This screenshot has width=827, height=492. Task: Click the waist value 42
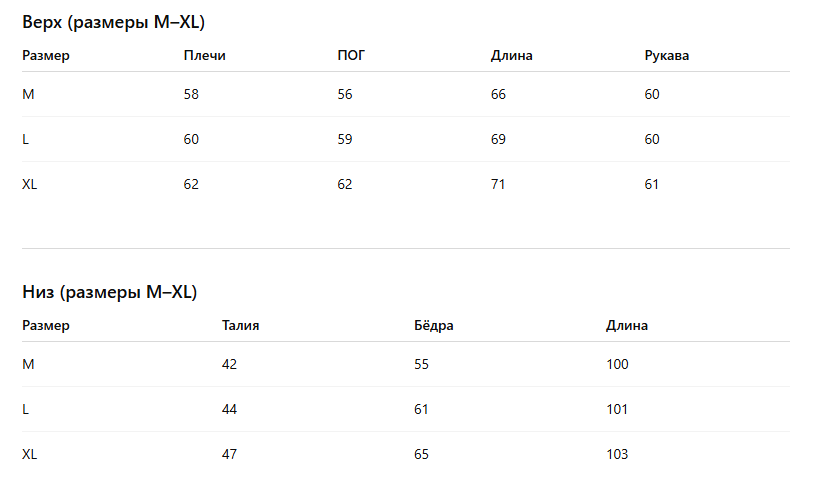(x=229, y=364)
